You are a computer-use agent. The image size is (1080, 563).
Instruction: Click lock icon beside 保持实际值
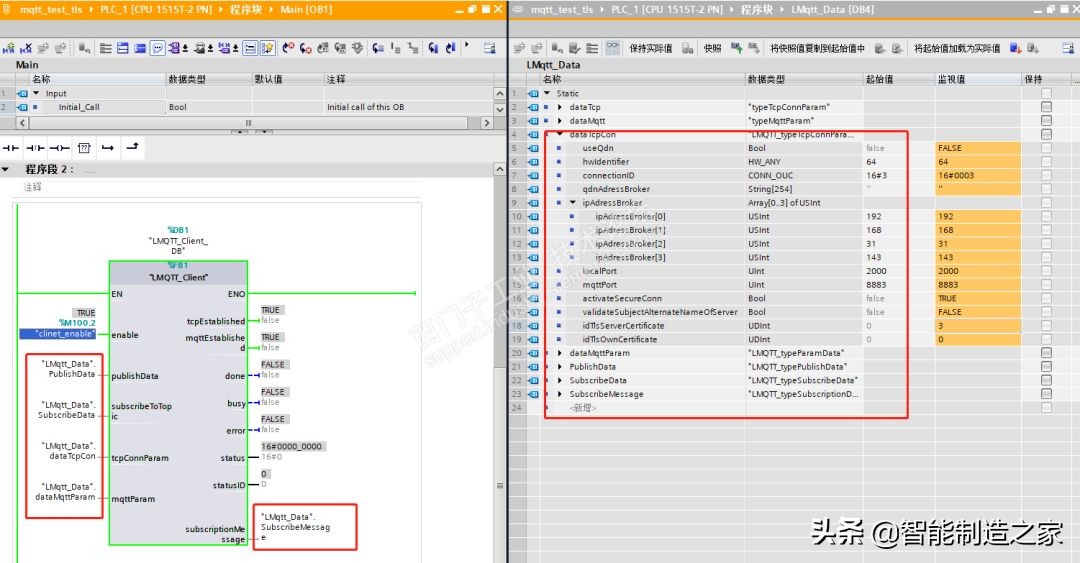687,48
